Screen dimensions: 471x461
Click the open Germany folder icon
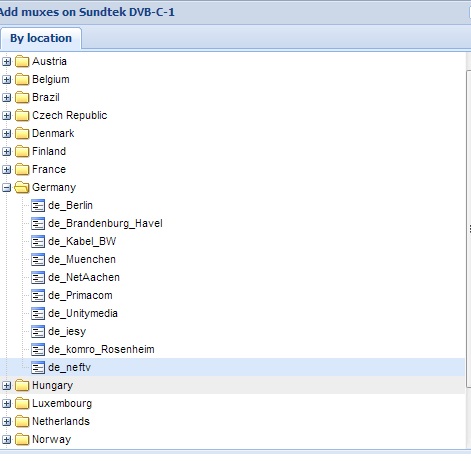[22, 187]
